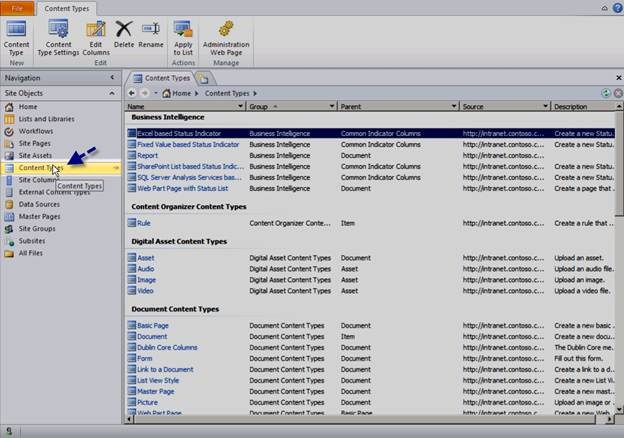Open the Asset content type
This screenshot has width=624, height=438.
[146, 258]
